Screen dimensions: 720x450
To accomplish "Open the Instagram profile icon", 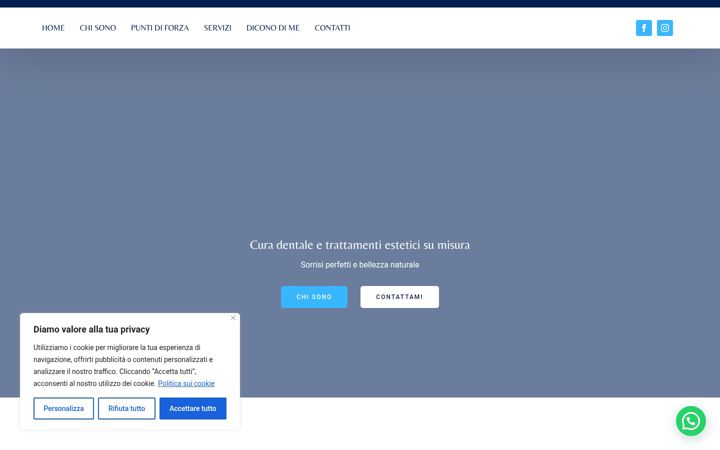I will [664, 28].
